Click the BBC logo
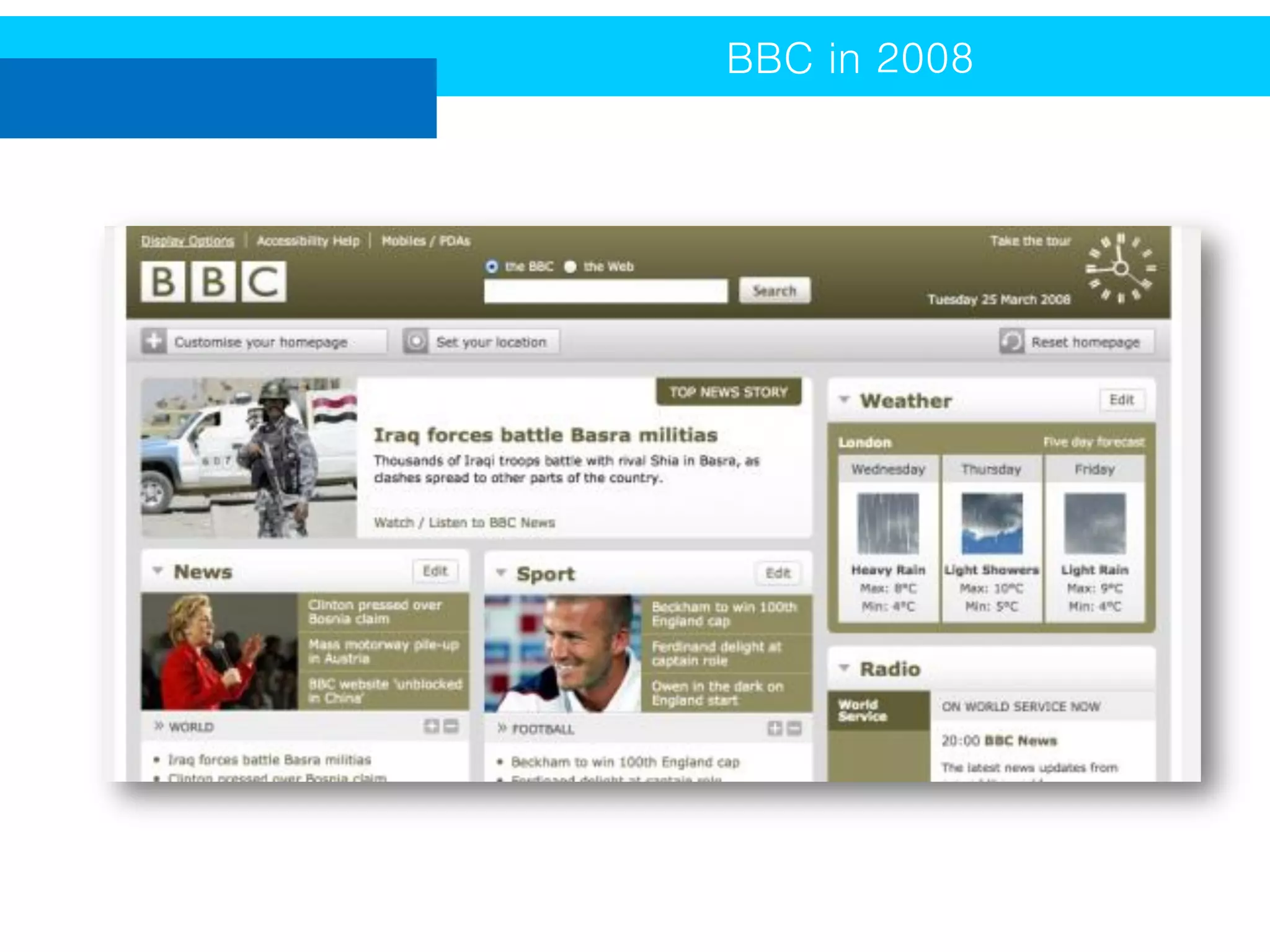1270x952 pixels. pos(213,281)
